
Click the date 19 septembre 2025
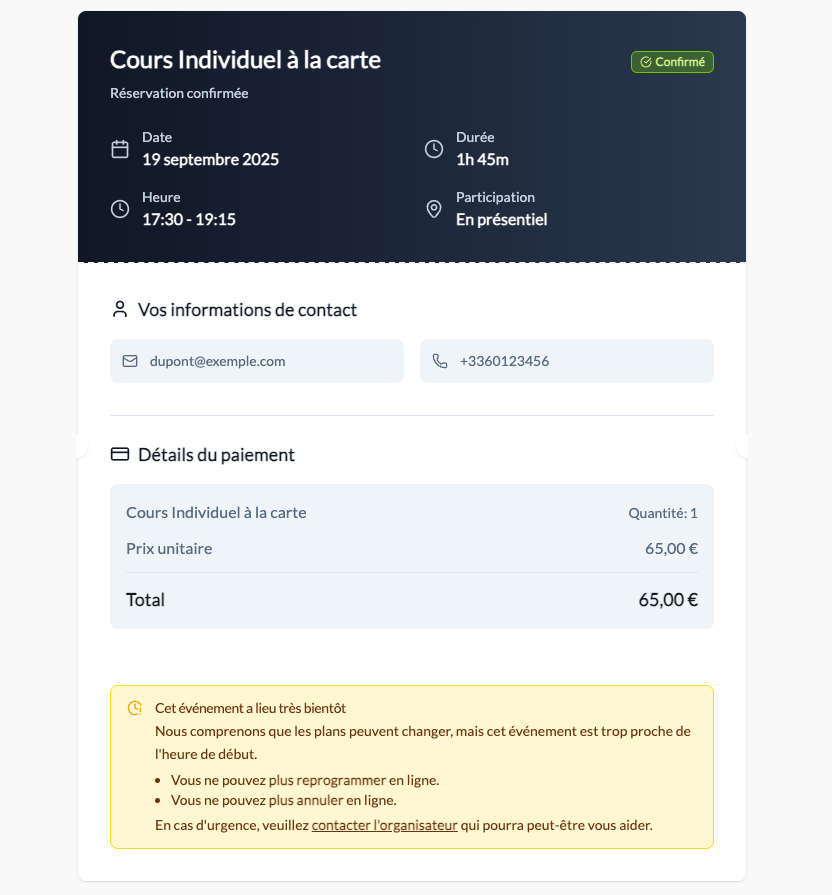[x=211, y=159]
